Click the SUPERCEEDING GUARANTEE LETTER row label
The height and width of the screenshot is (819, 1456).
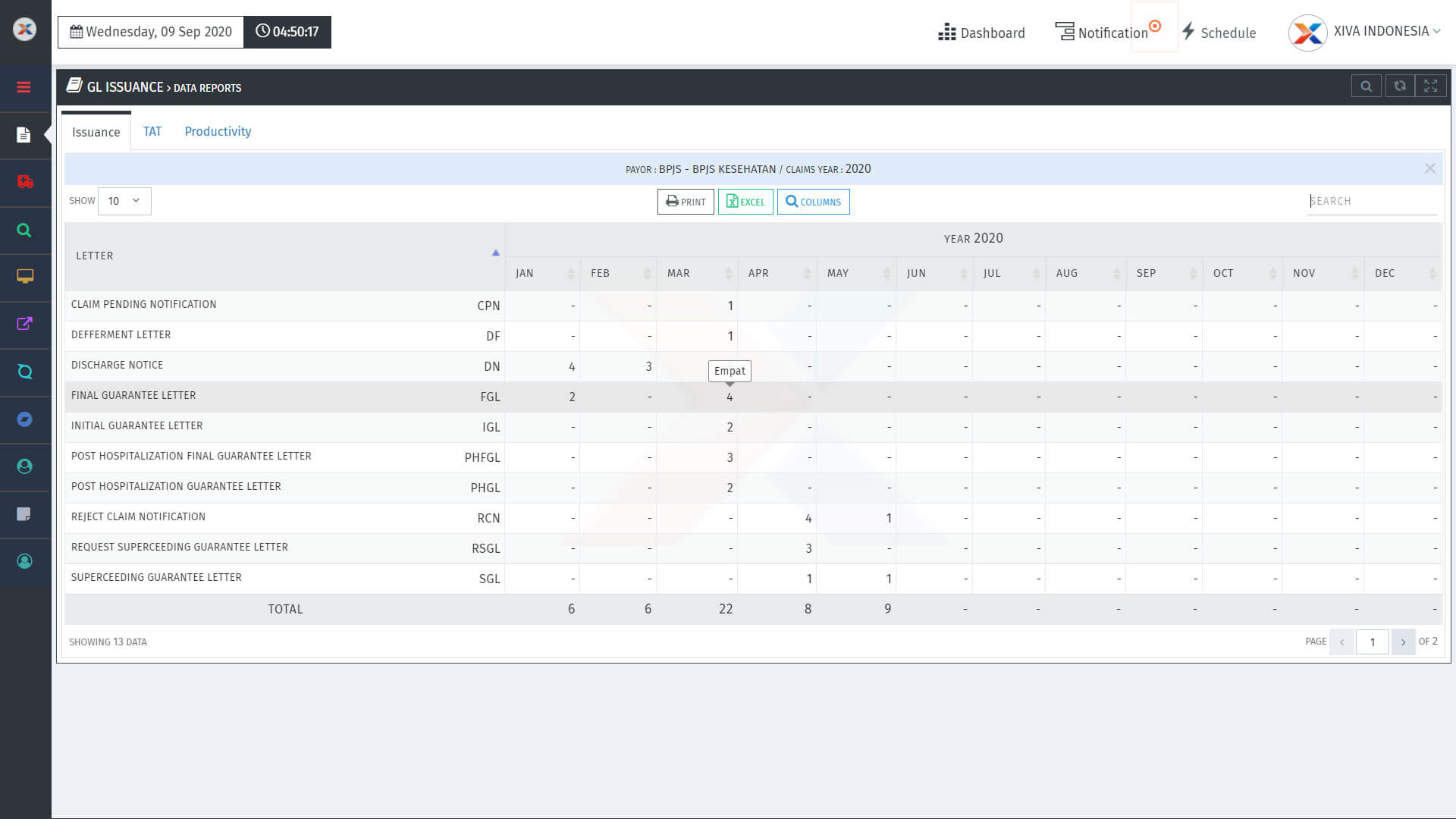point(156,577)
